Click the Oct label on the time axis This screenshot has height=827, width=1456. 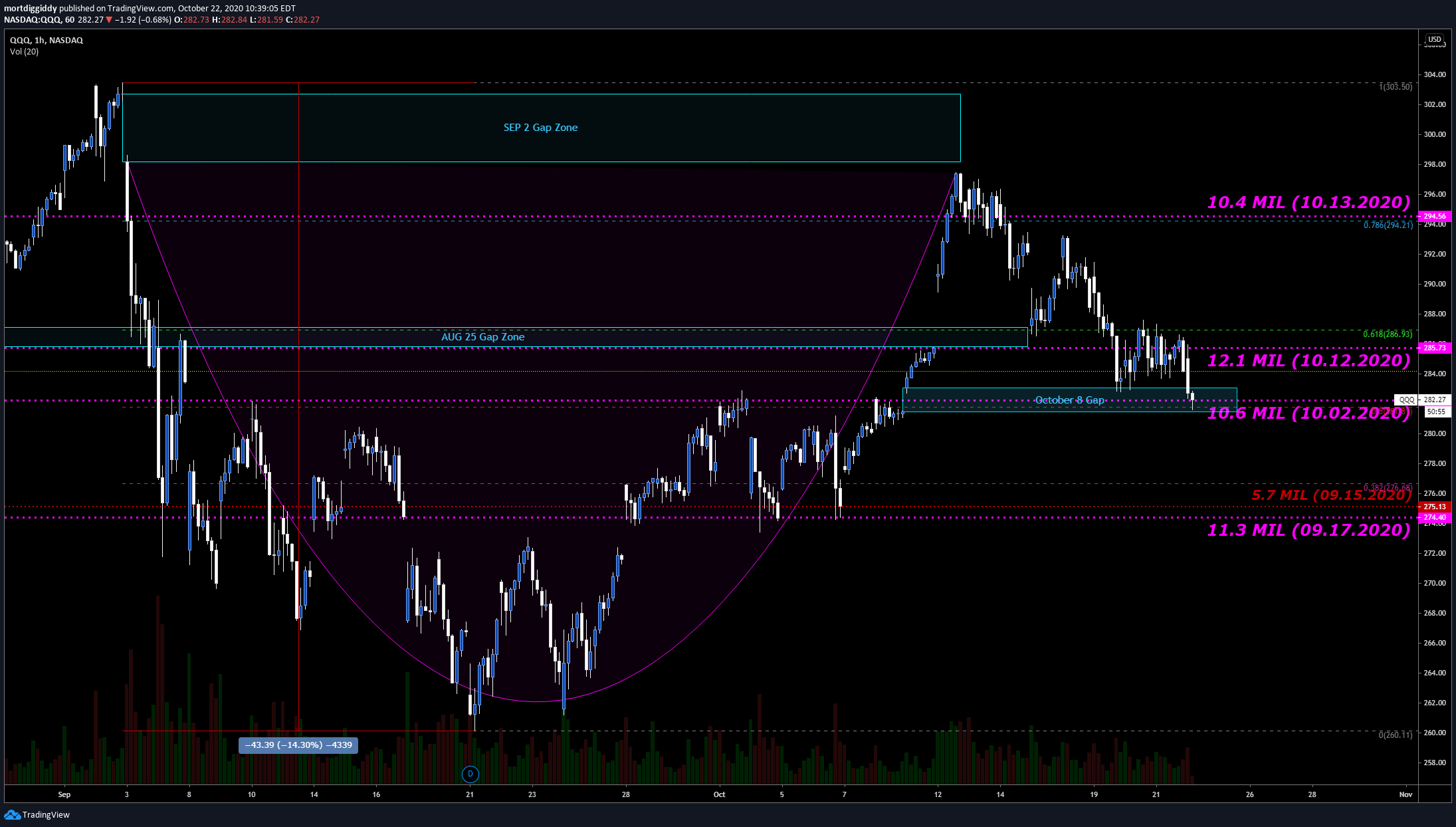719,794
